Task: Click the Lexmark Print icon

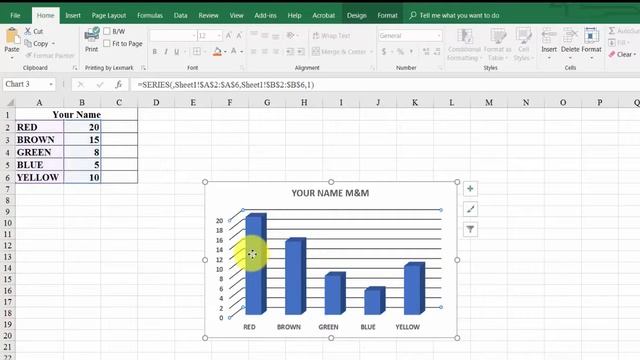Action: coord(91,35)
